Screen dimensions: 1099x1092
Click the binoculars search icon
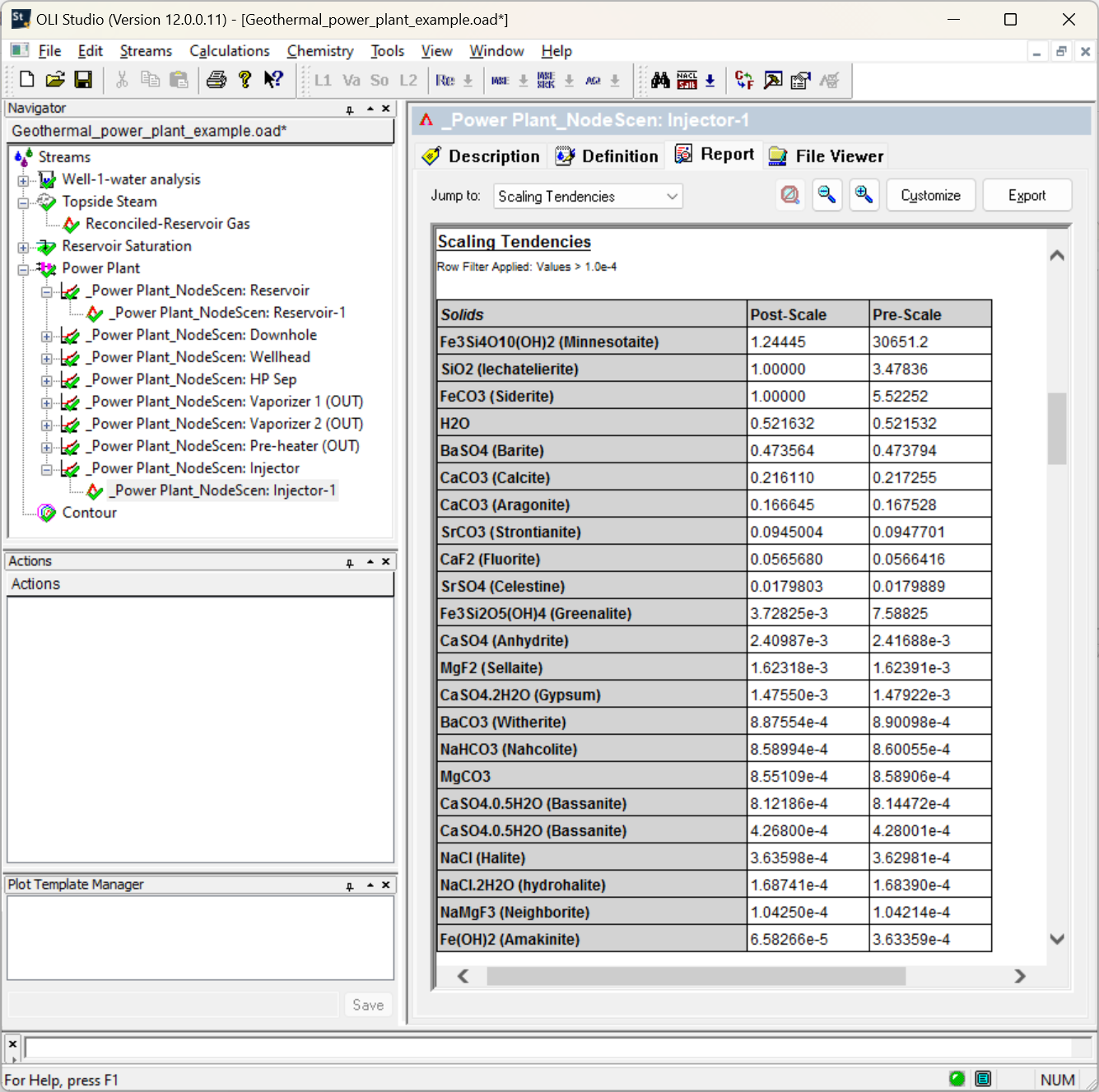[660, 80]
